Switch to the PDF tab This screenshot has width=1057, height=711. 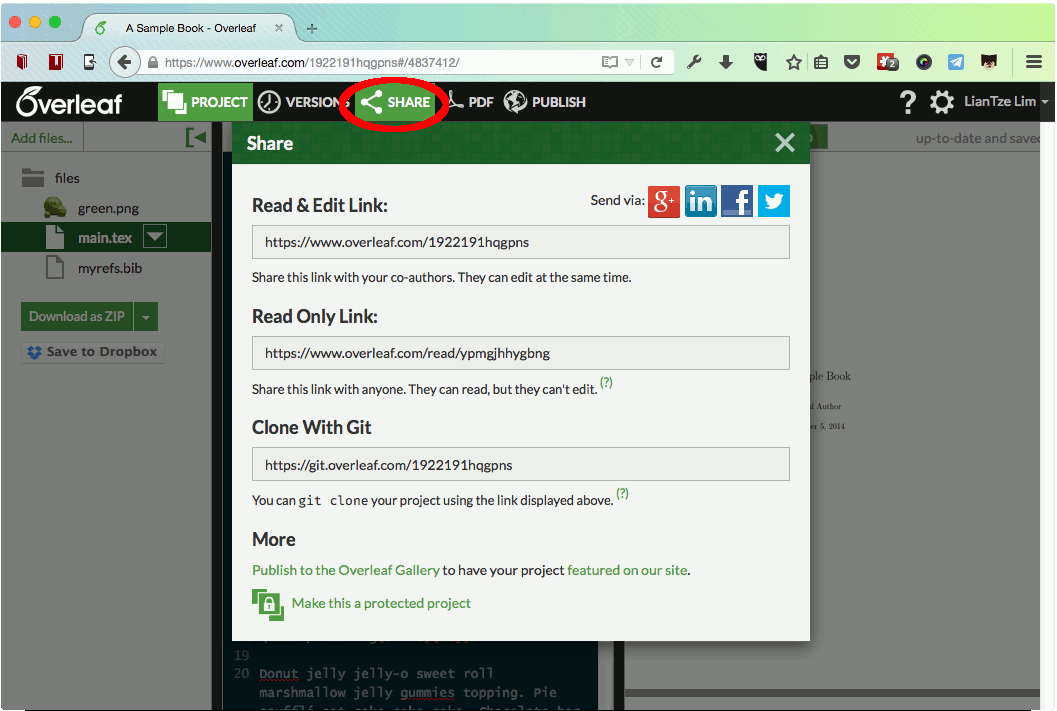coord(471,102)
